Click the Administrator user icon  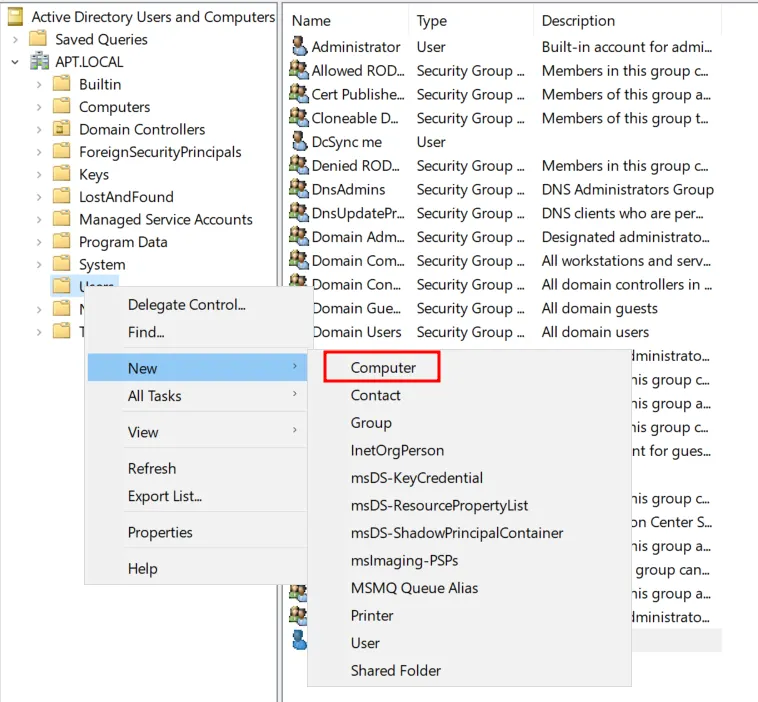pos(300,46)
